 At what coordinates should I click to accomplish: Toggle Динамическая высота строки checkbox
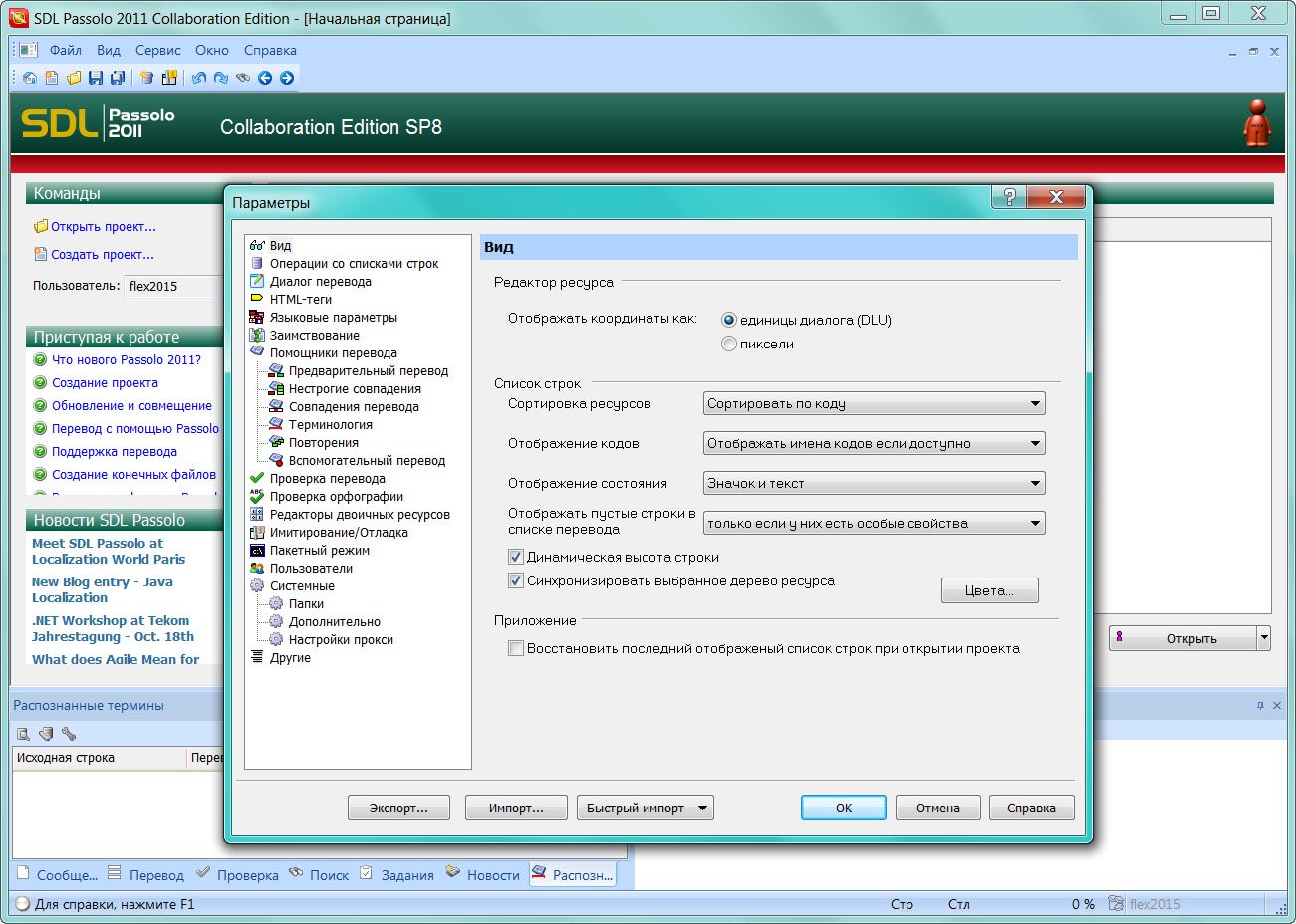pos(516,557)
